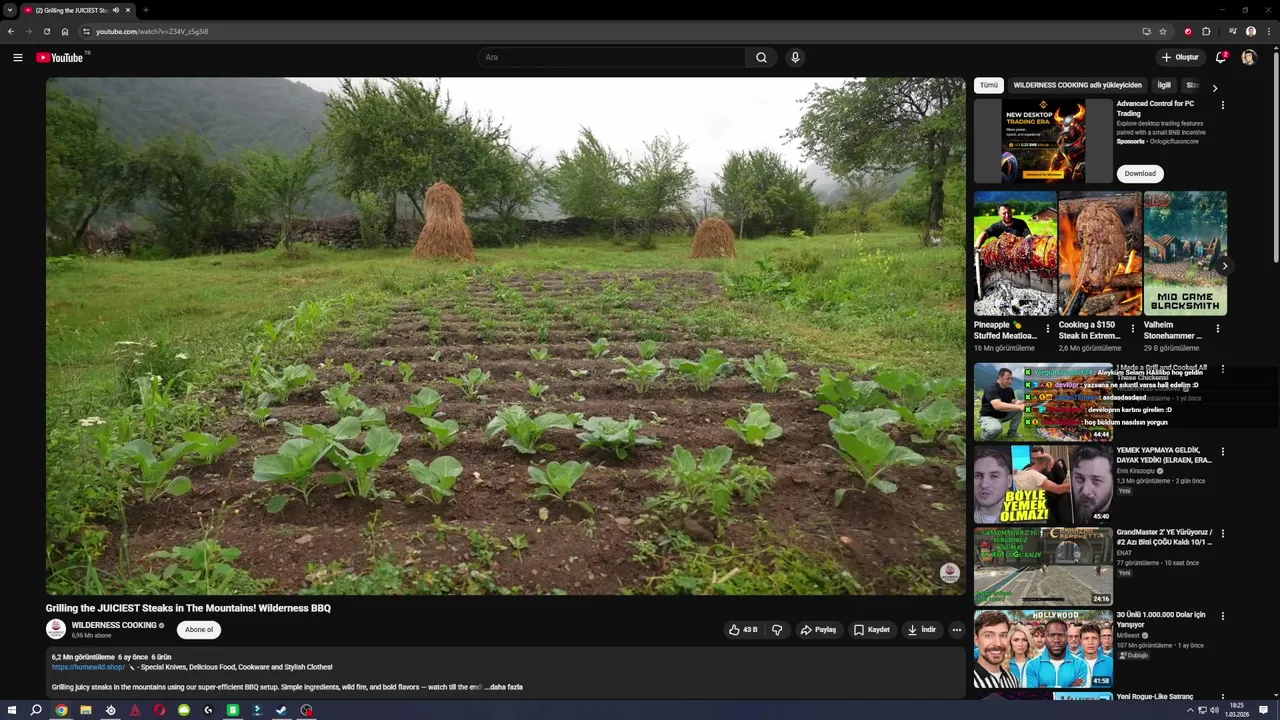Image resolution: width=1280 pixels, height=720 pixels.
Task: Select the İlgili filter chip
Action: 1164,85
